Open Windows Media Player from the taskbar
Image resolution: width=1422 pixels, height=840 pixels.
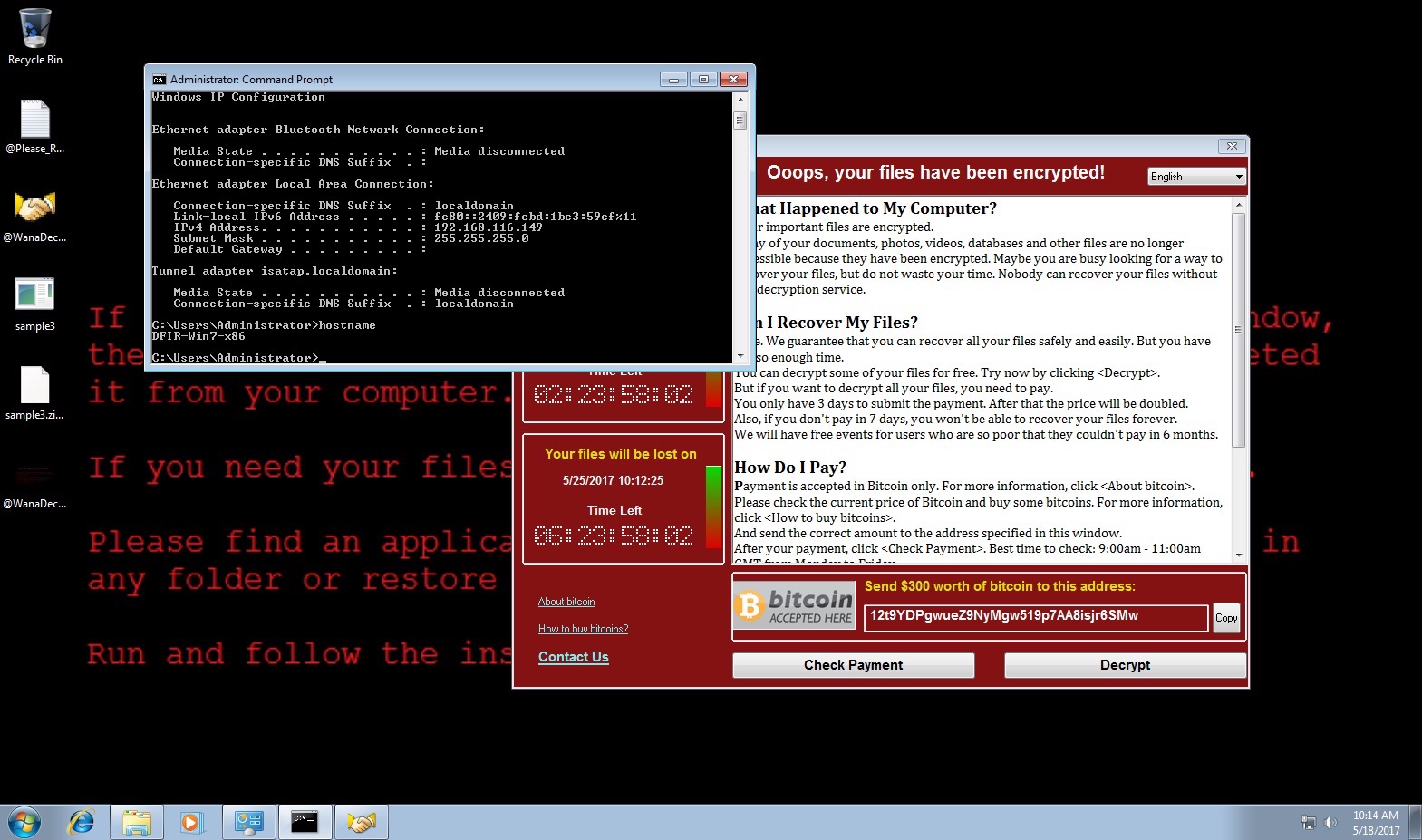click(x=190, y=823)
